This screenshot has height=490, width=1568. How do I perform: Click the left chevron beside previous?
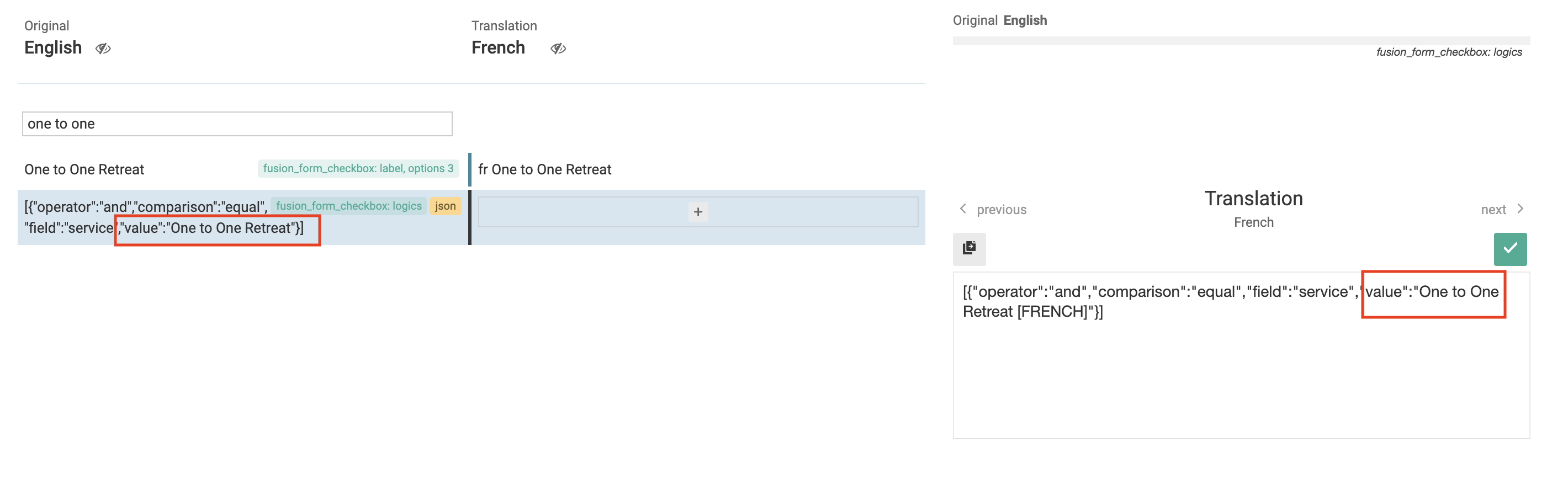pos(963,209)
